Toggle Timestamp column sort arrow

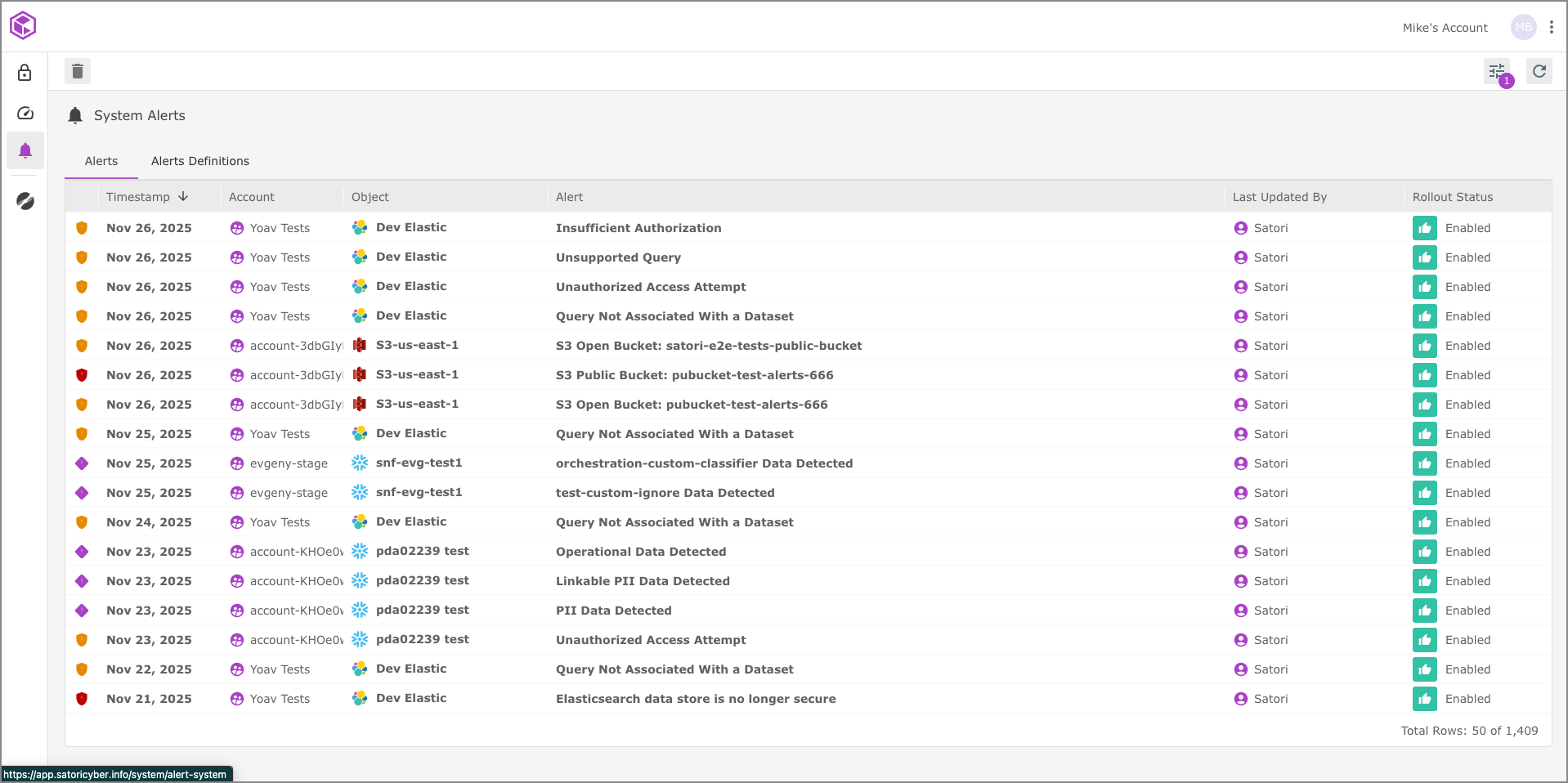[183, 197]
